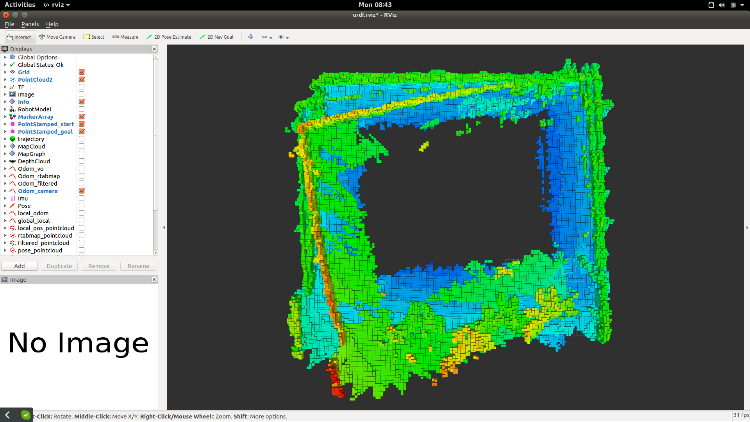The height and width of the screenshot is (422, 750).
Task: Disable the PointCloud2 display checkbox
Action: (x=81, y=79)
